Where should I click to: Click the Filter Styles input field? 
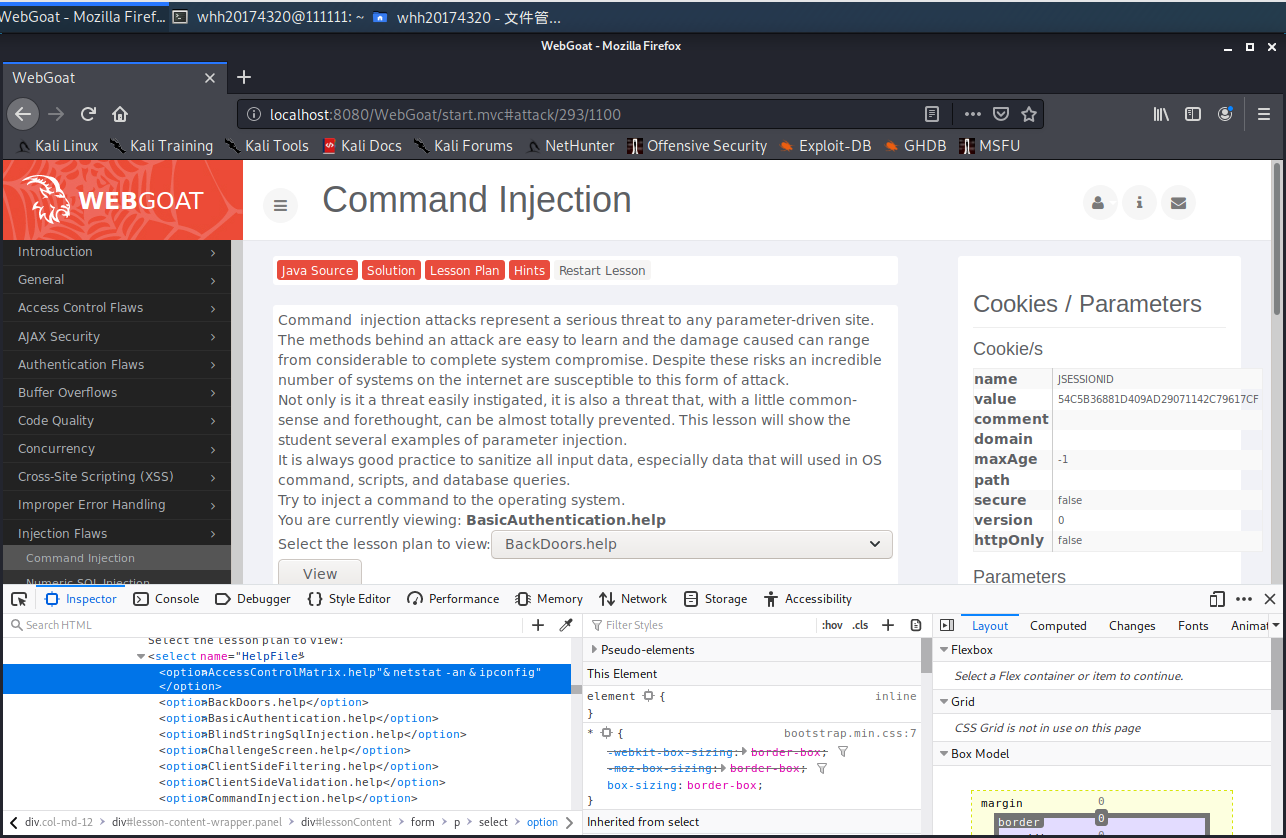point(700,625)
